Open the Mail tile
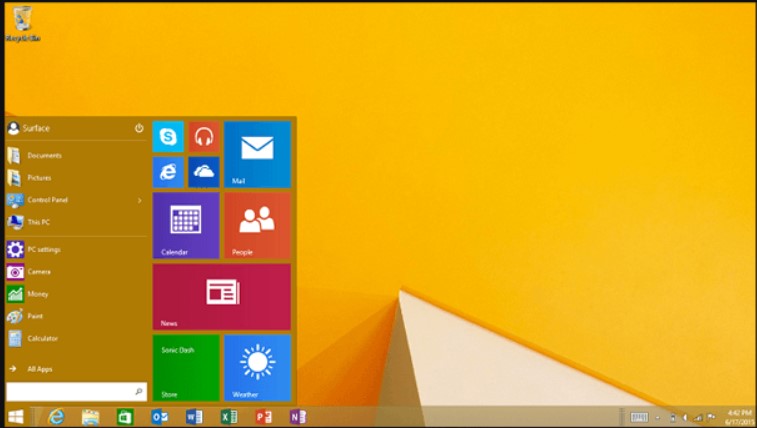Screen dimensions: 757x428 [x=257, y=154]
